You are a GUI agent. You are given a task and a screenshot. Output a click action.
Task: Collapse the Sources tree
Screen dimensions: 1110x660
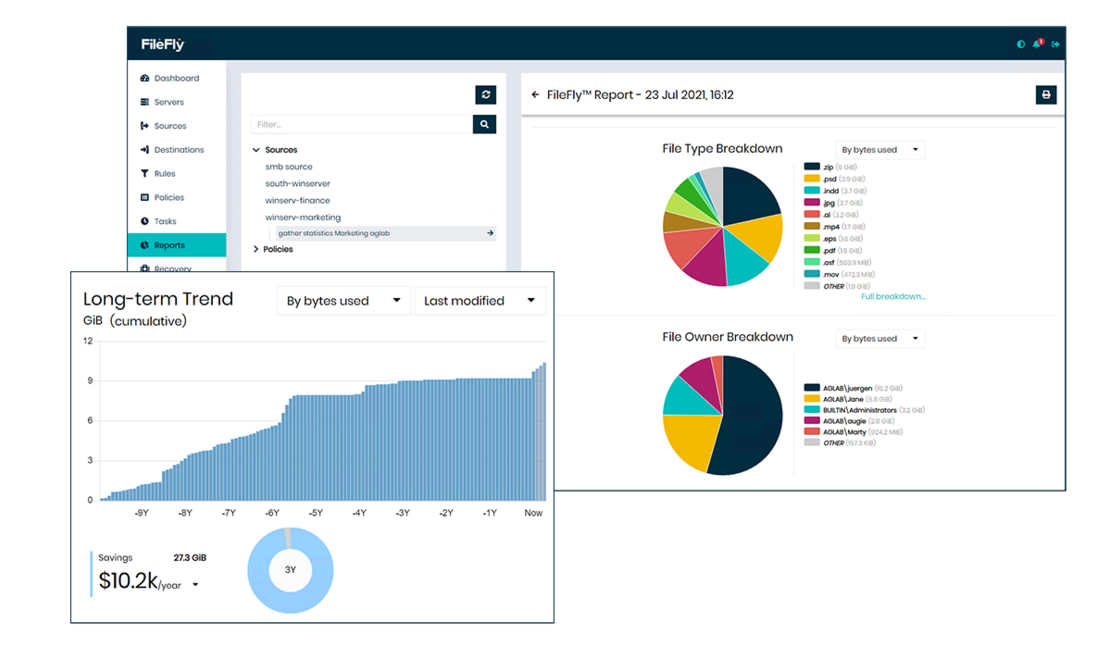pyautogui.click(x=256, y=149)
